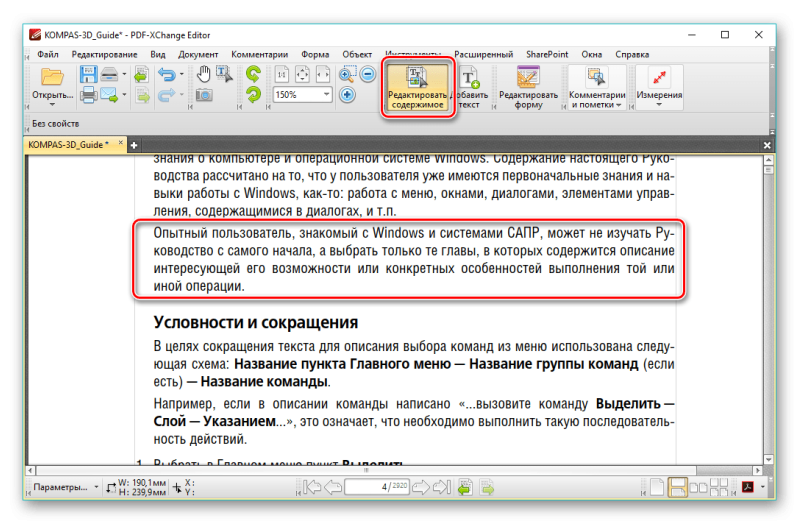Fit page to window icon
Screen dimensions: 800x524
click(303, 75)
